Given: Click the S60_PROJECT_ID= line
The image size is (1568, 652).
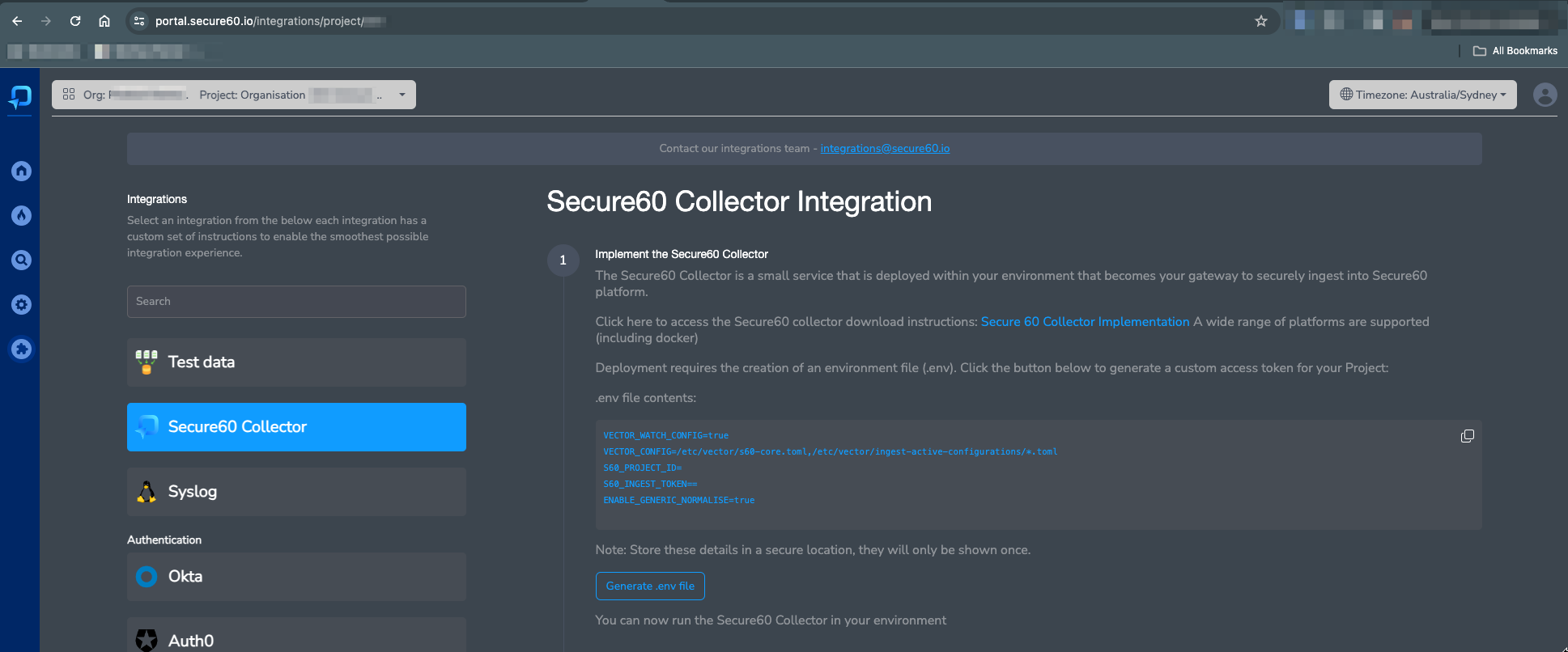Looking at the screenshot, I should pos(642,468).
